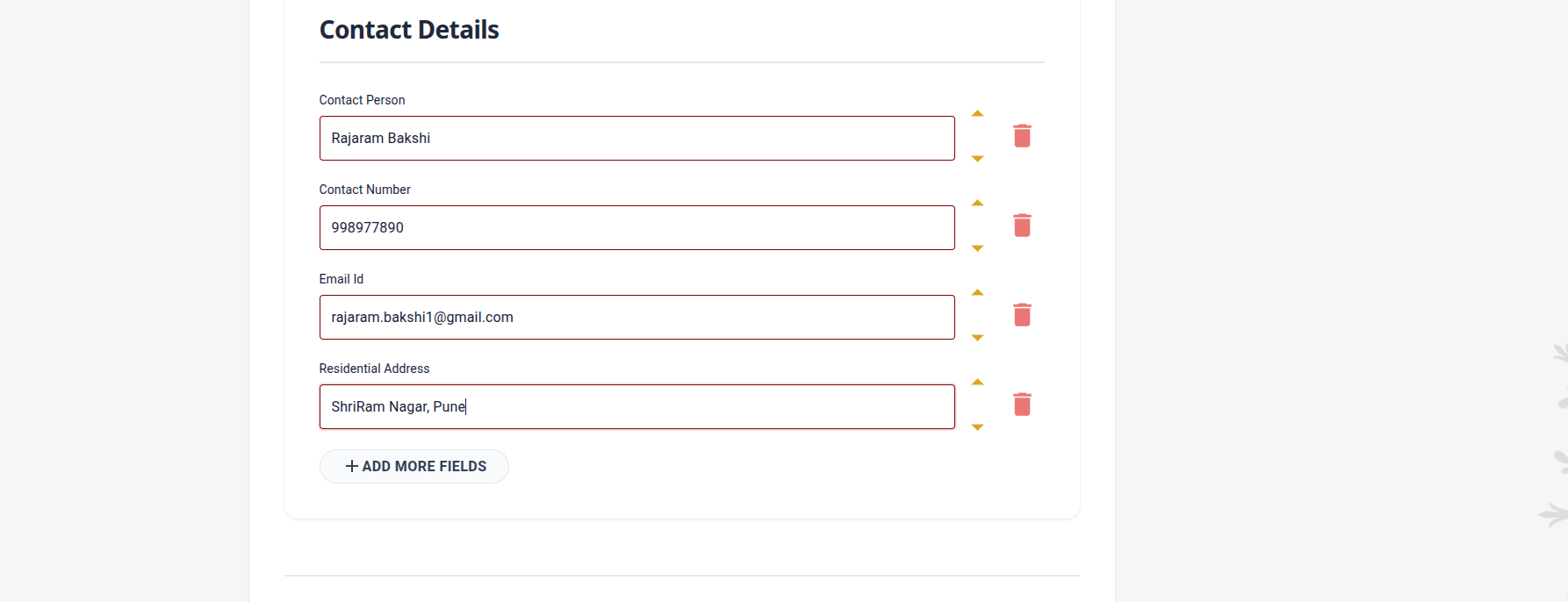Move Contact Person field up
The height and width of the screenshot is (602, 1568).
pyautogui.click(x=977, y=114)
